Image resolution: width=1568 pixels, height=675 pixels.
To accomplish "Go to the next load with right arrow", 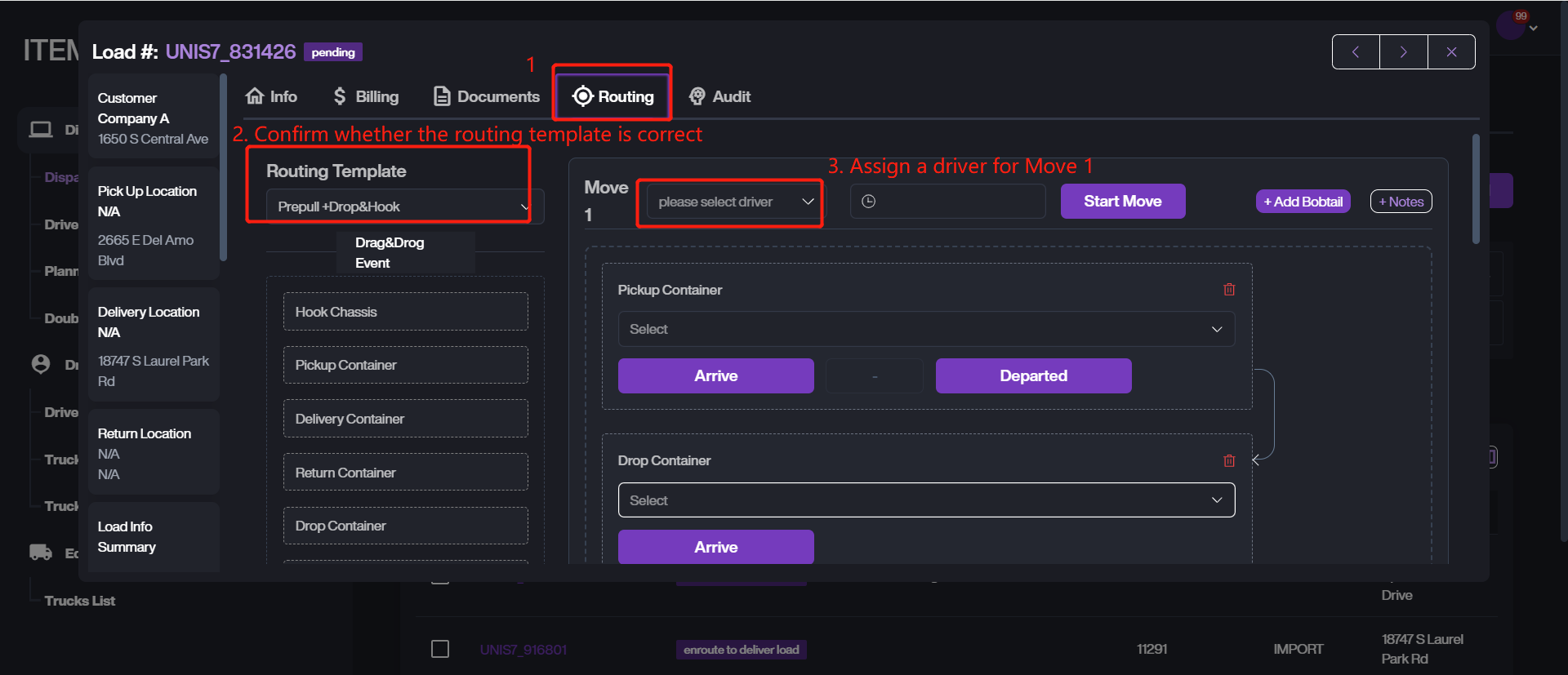I will (x=1403, y=52).
